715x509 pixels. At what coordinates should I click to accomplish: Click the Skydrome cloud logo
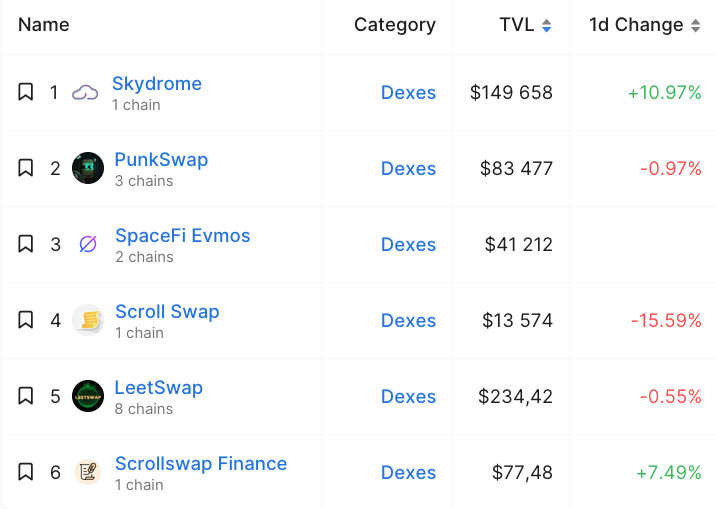pos(85,92)
